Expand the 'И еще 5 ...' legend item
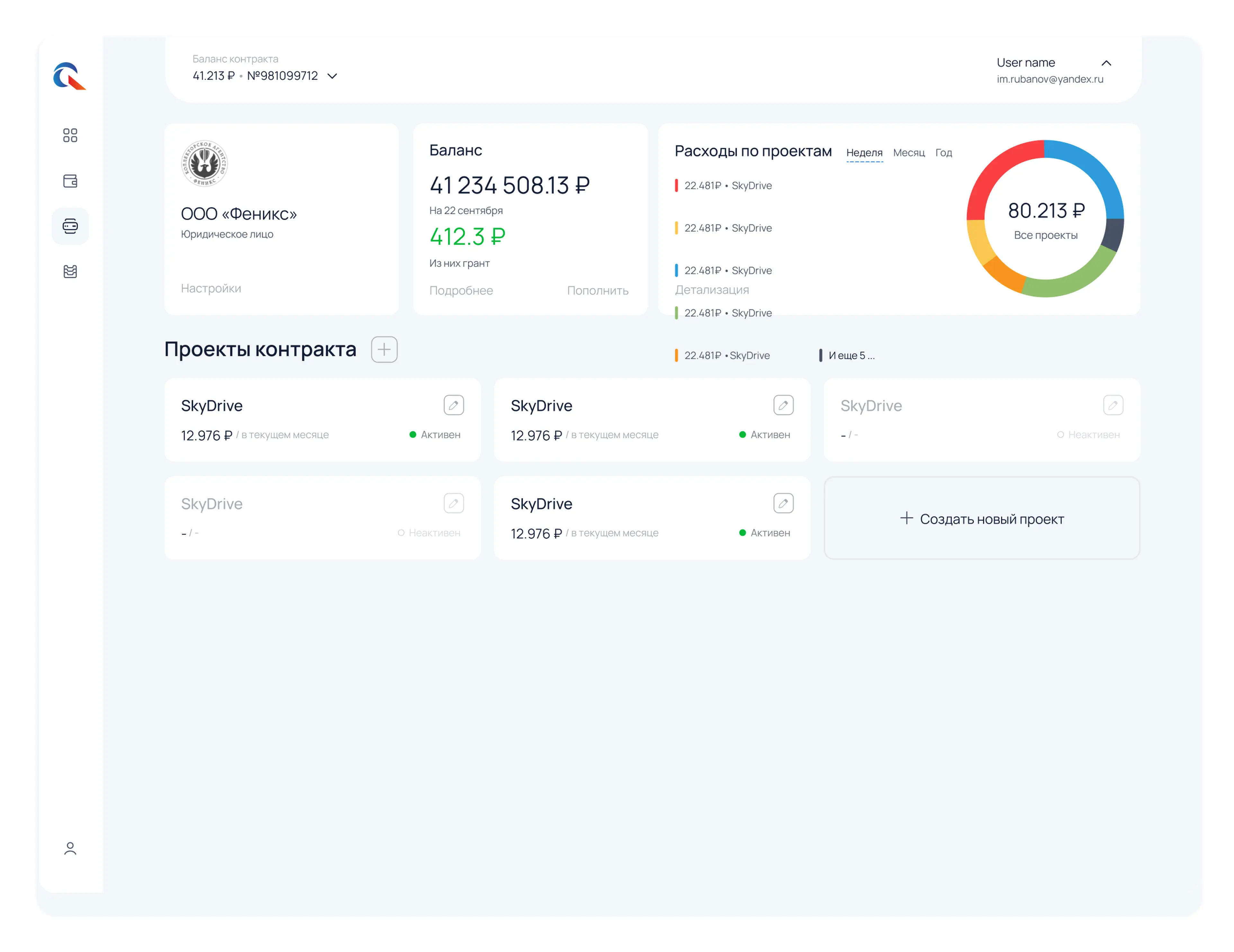Image resolution: width=1234 pixels, height=952 pixels. [851, 356]
